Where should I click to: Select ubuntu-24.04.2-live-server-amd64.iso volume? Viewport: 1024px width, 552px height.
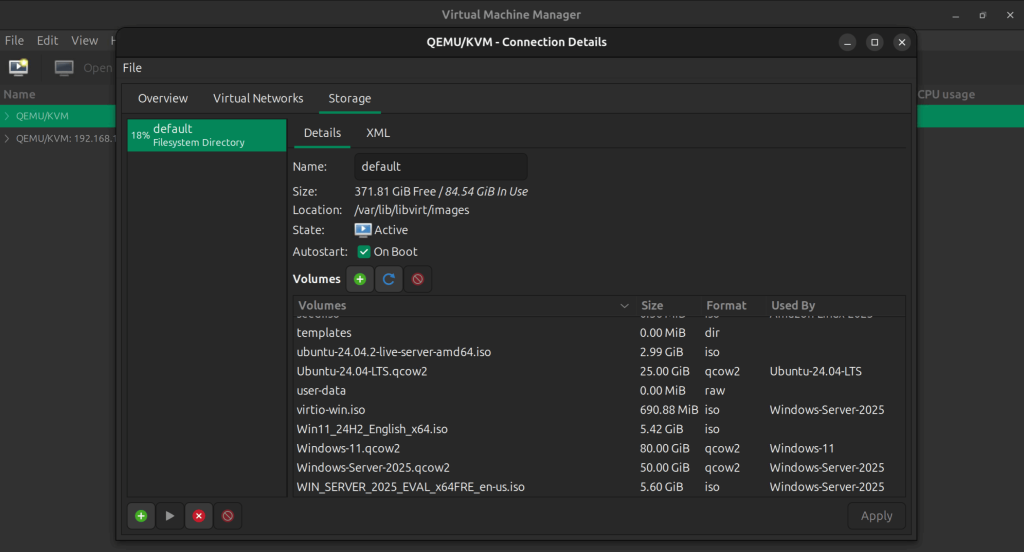point(600,352)
